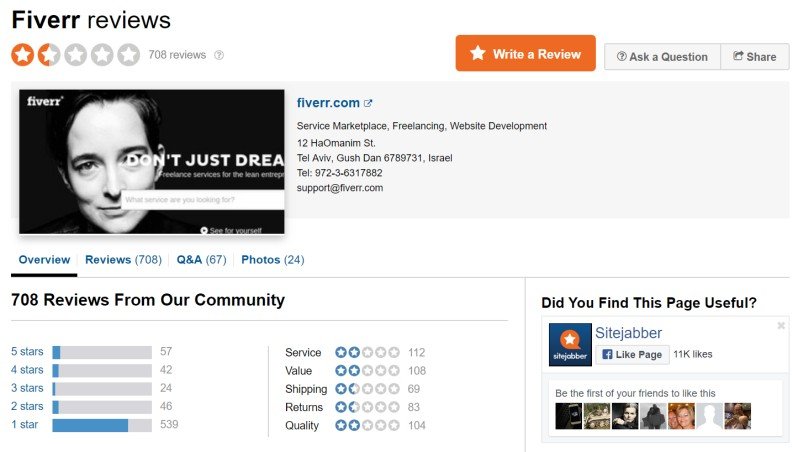The width and height of the screenshot is (800, 452).
Task: Click the first orange rating star in header
Action: pos(22,55)
